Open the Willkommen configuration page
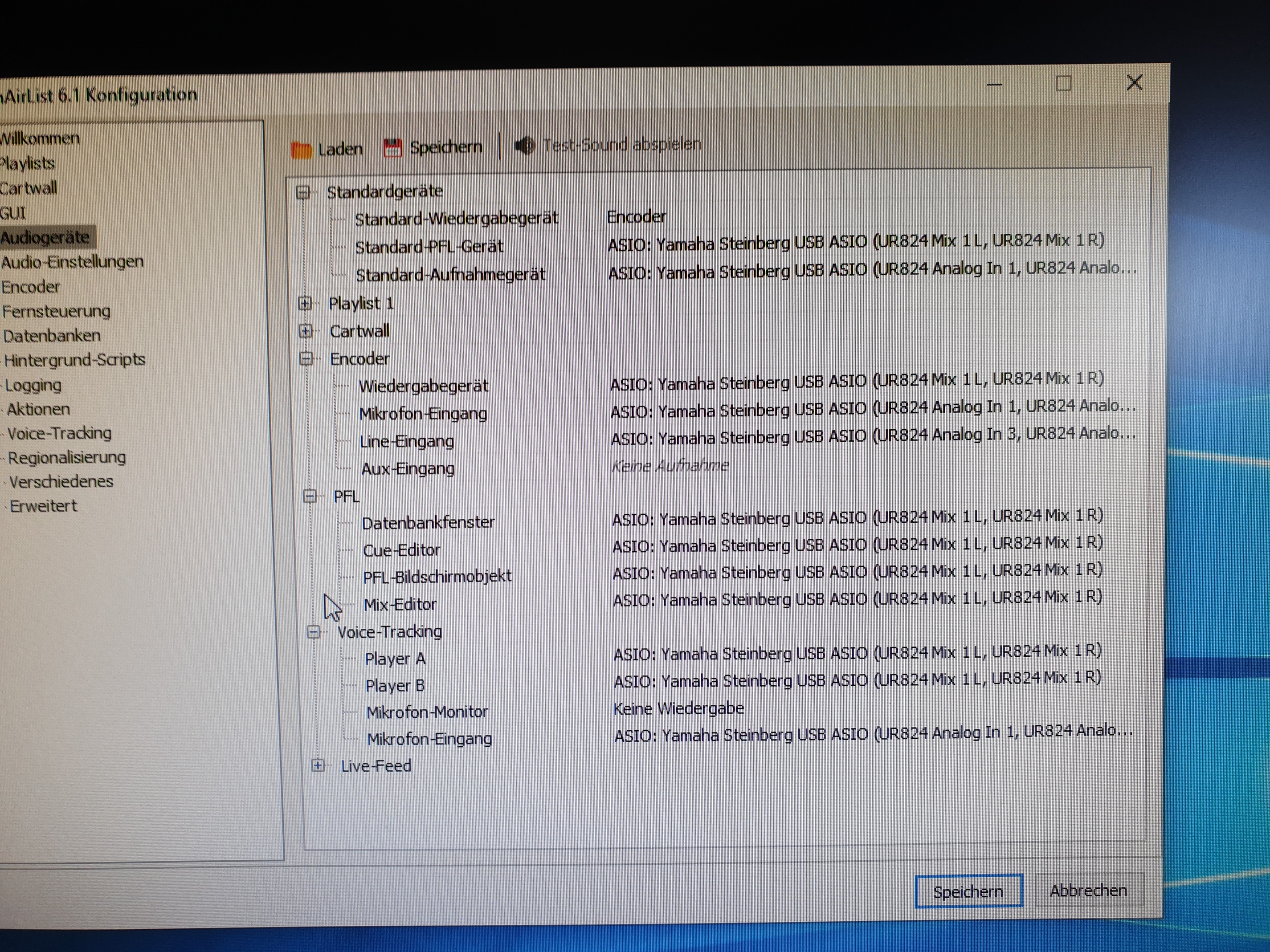 point(39,138)
